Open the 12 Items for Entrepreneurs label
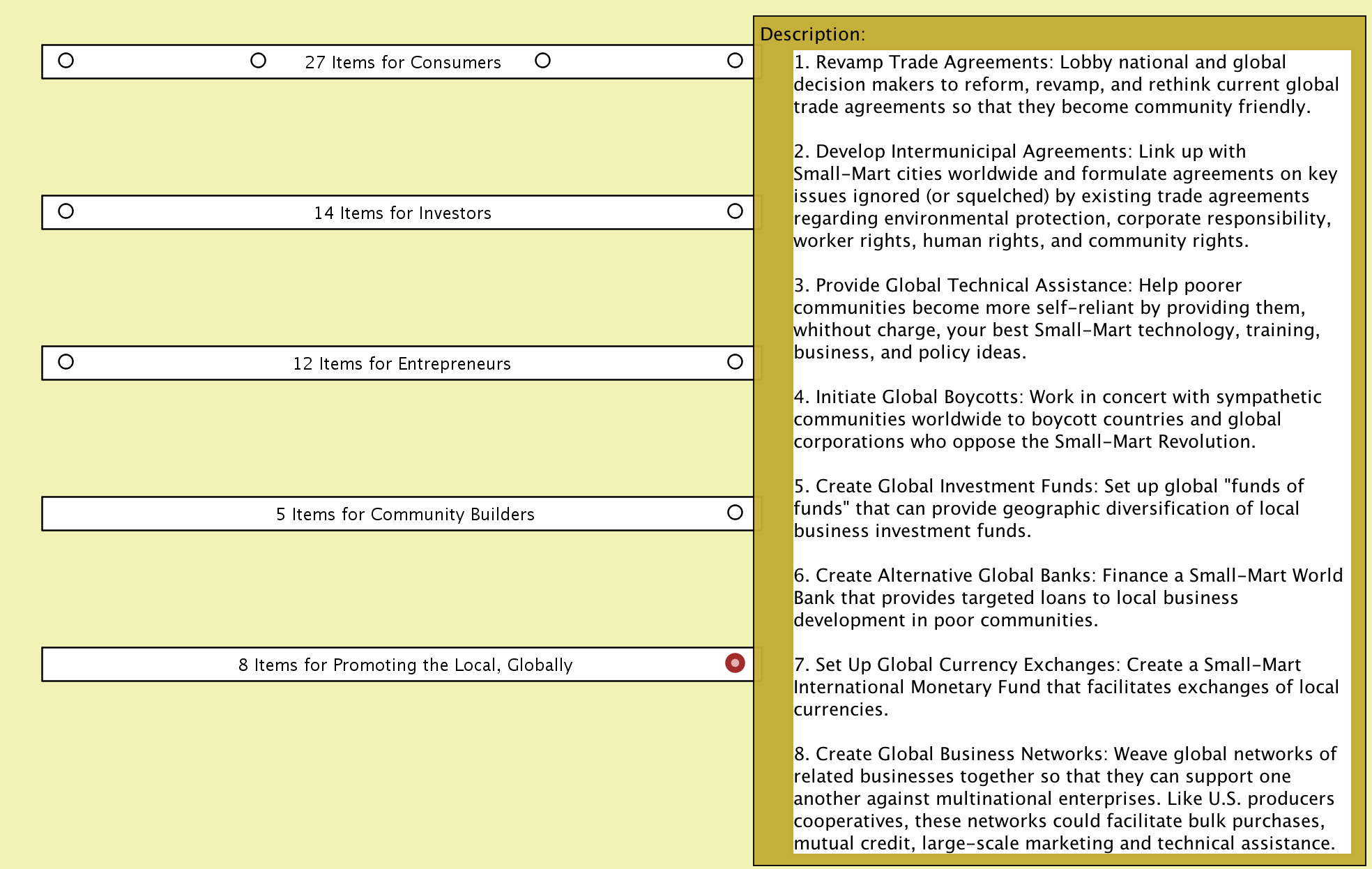1372x869 pixels. coord(402,364)
